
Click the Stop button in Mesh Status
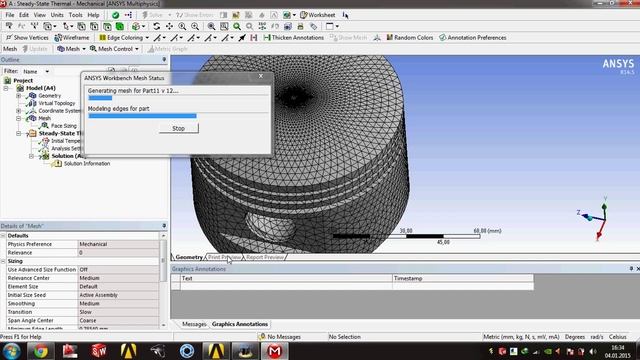click(x=179, y=129)
